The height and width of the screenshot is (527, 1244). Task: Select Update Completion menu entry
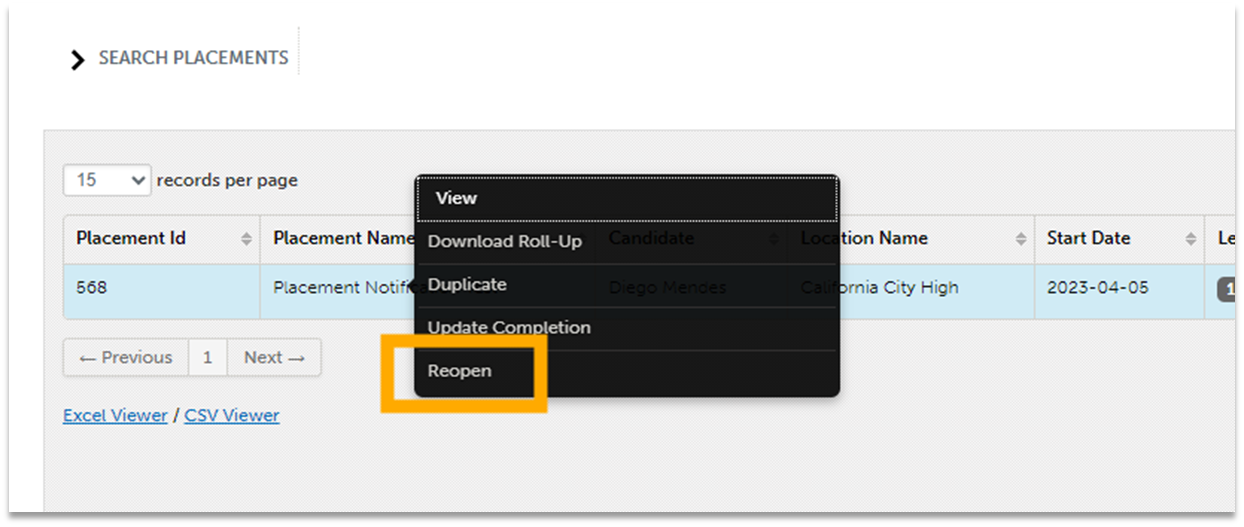click(627, 328)
